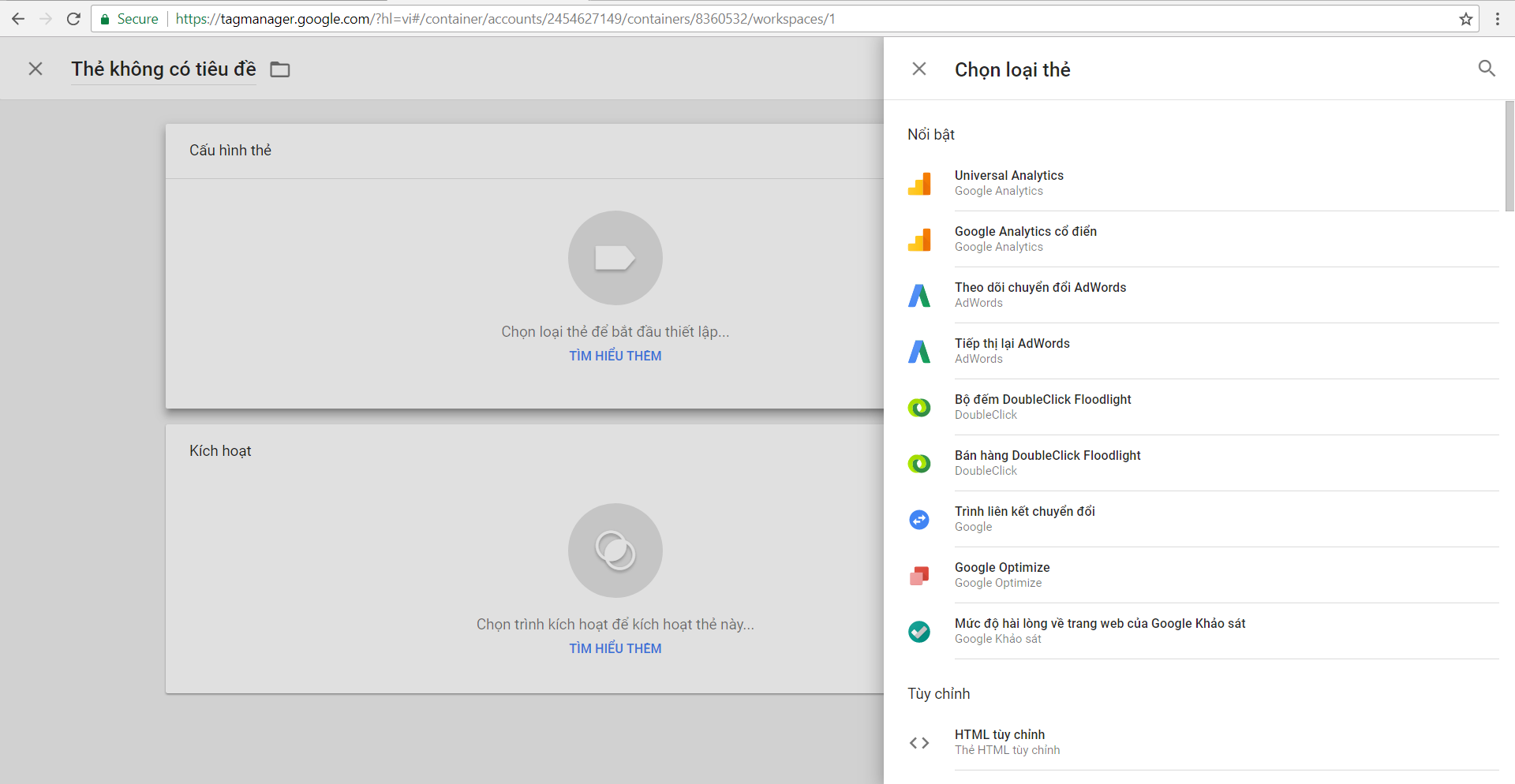Screen dimensions: 1515x784
Task: Click the Google Analytics cổ điển icon
Action: (x=919, y=240)
